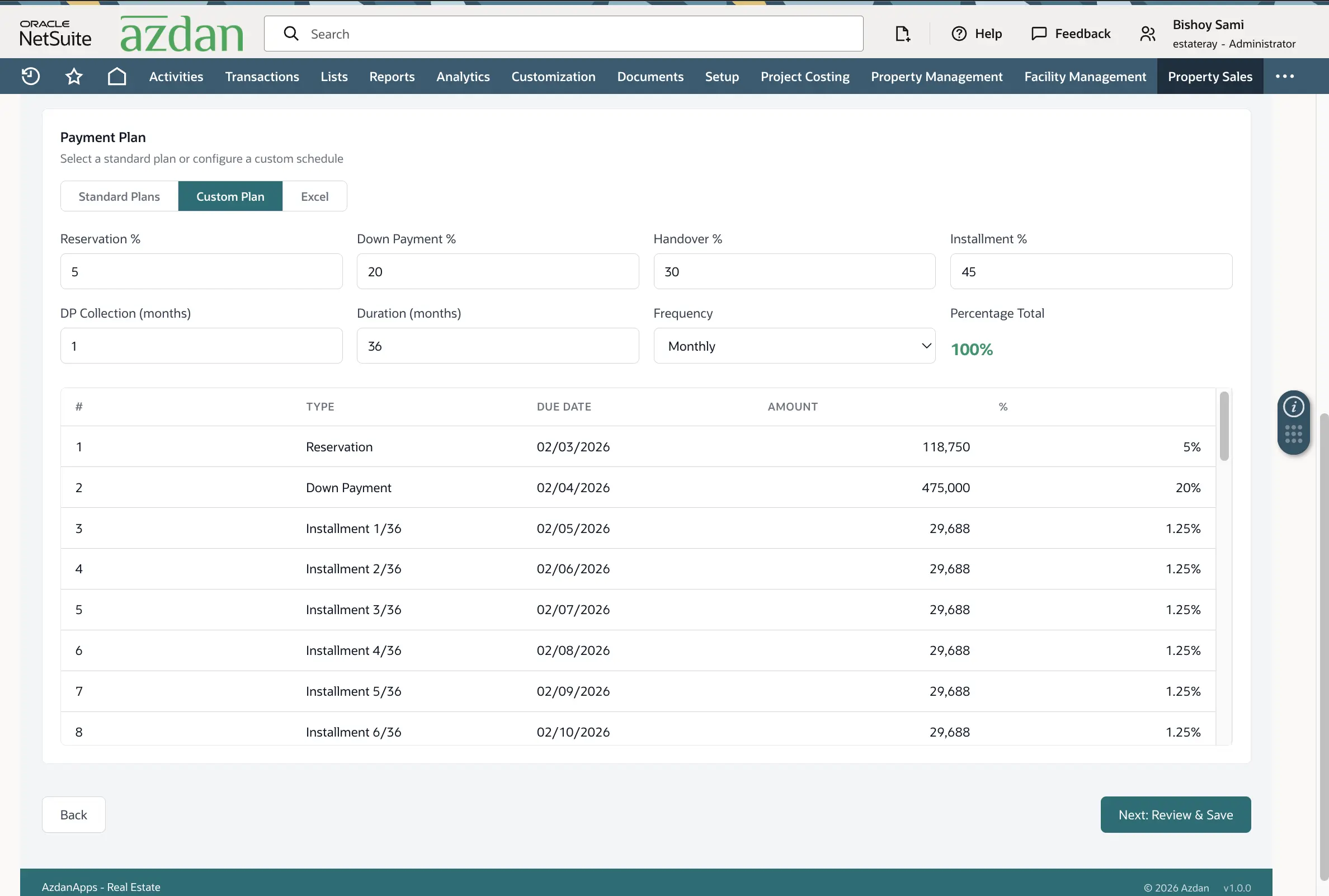Click the floating info icon
Image resolution: width=1329 pixels, height=896 pixels.
[x=1294, y=407]
